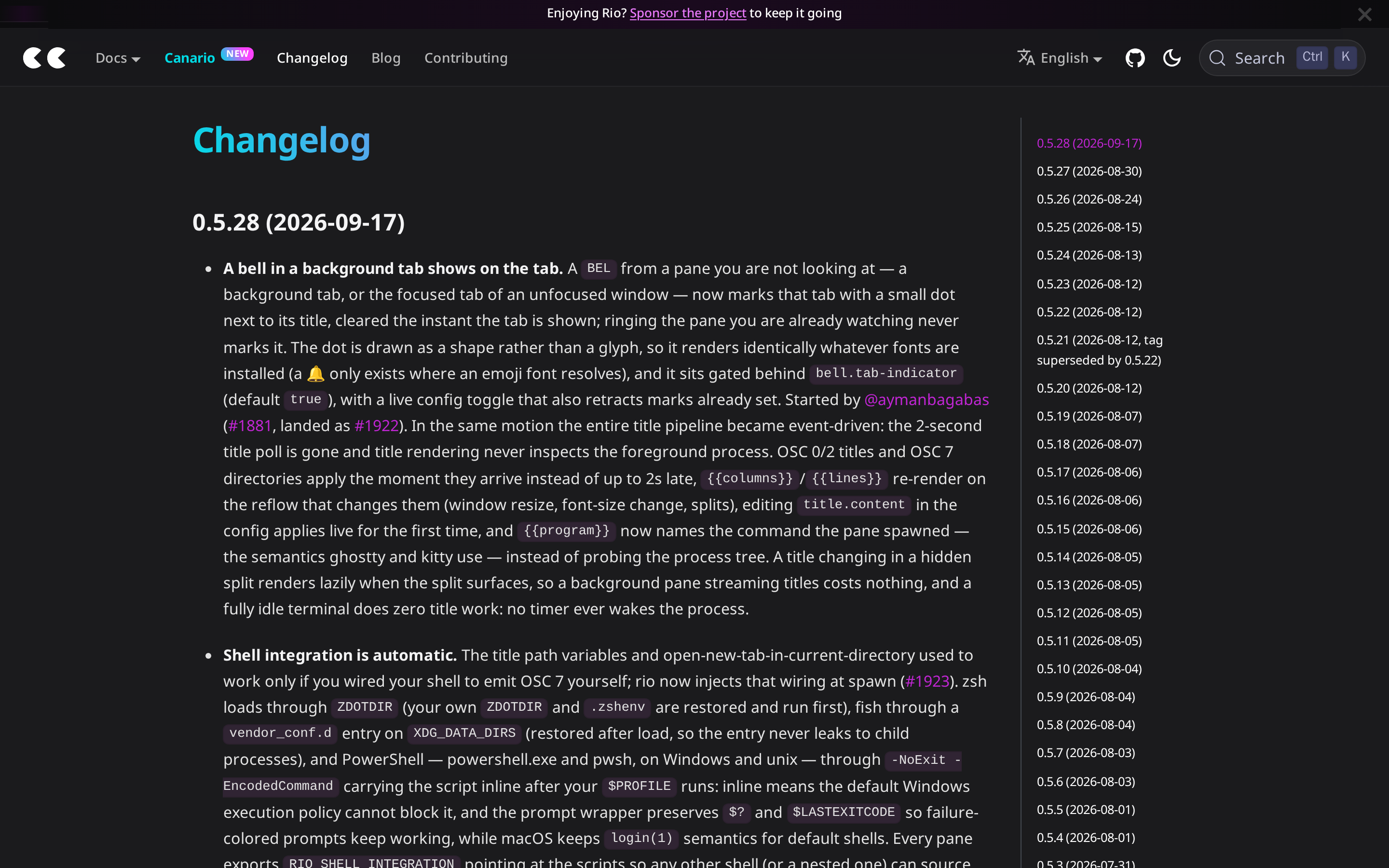
Task: Jump to 0.5.11 (2026-08-05) entry
Action: click(1089, 641)
